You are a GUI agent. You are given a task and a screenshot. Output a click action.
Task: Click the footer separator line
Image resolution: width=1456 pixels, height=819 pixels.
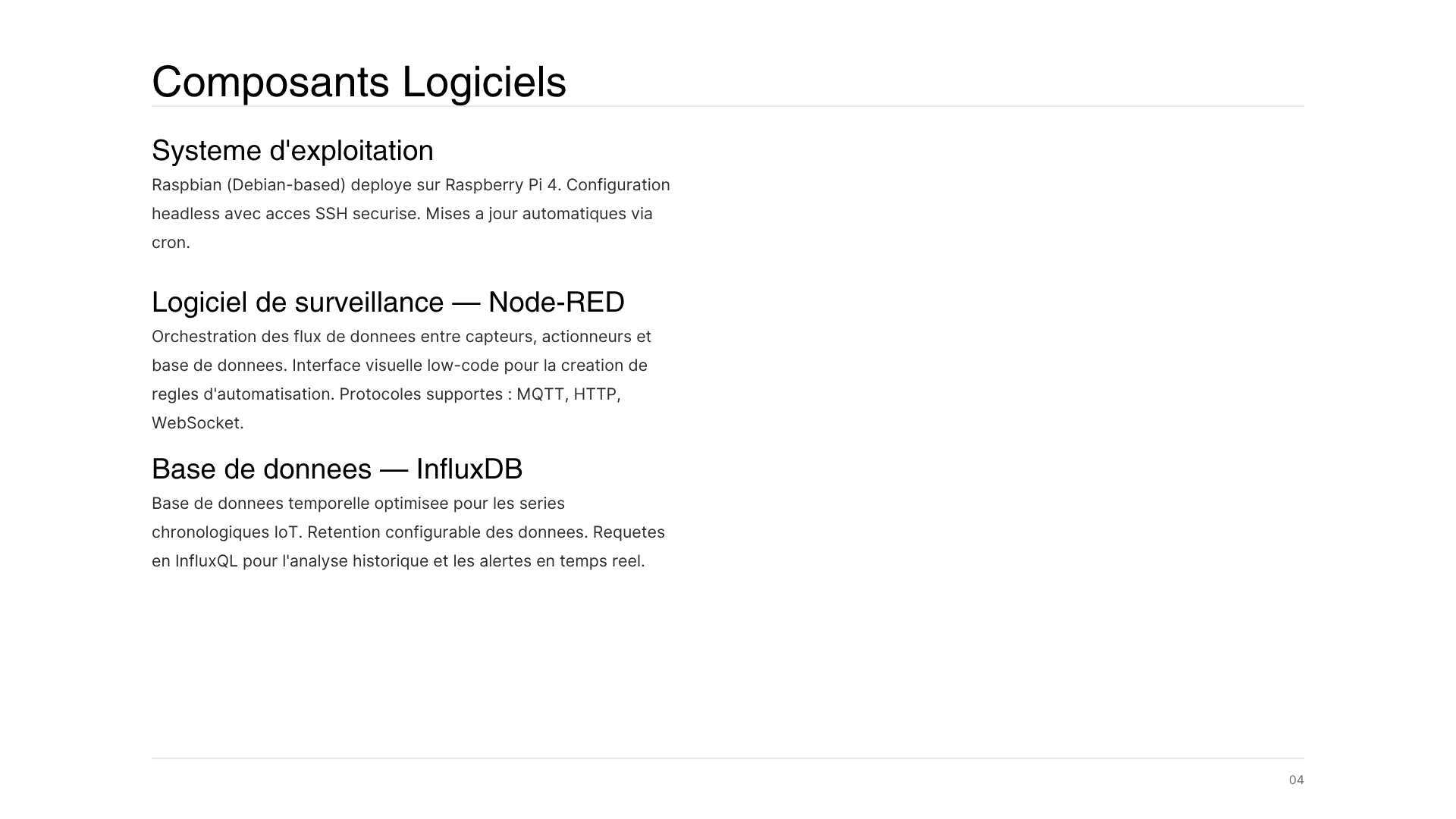click(x=728, y=758)
